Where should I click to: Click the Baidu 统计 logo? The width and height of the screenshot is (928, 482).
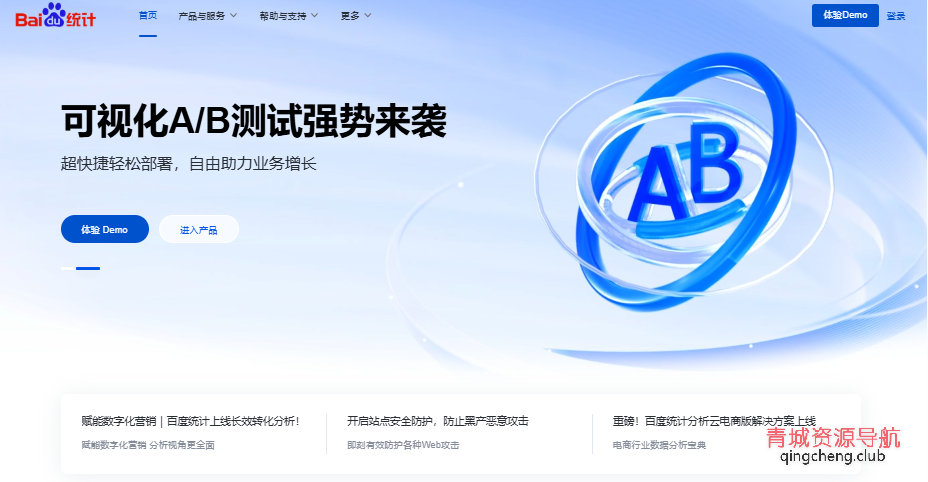coord(55,16)
